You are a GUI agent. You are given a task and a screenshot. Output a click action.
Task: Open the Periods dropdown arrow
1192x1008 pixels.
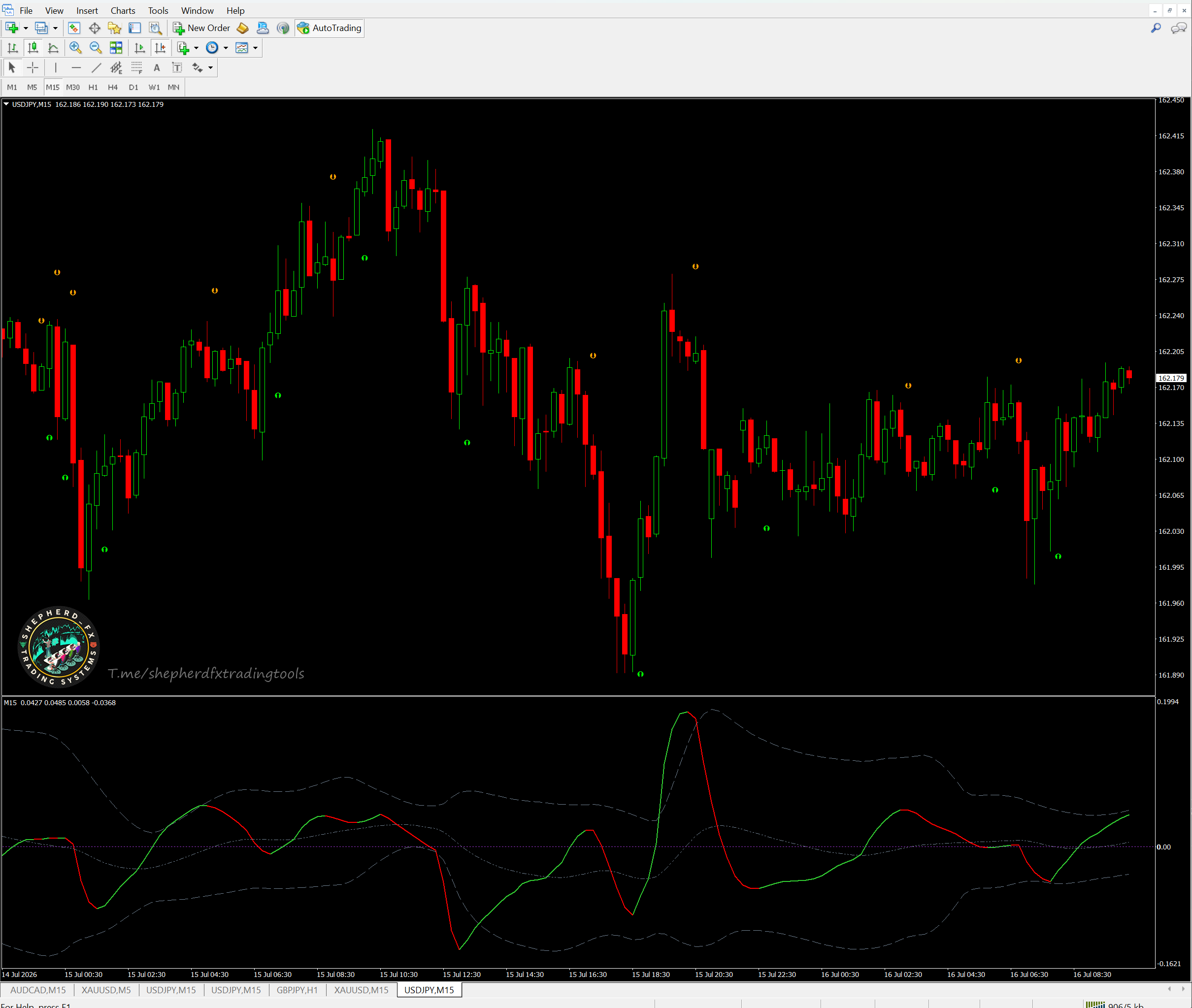tap(226, 48)
